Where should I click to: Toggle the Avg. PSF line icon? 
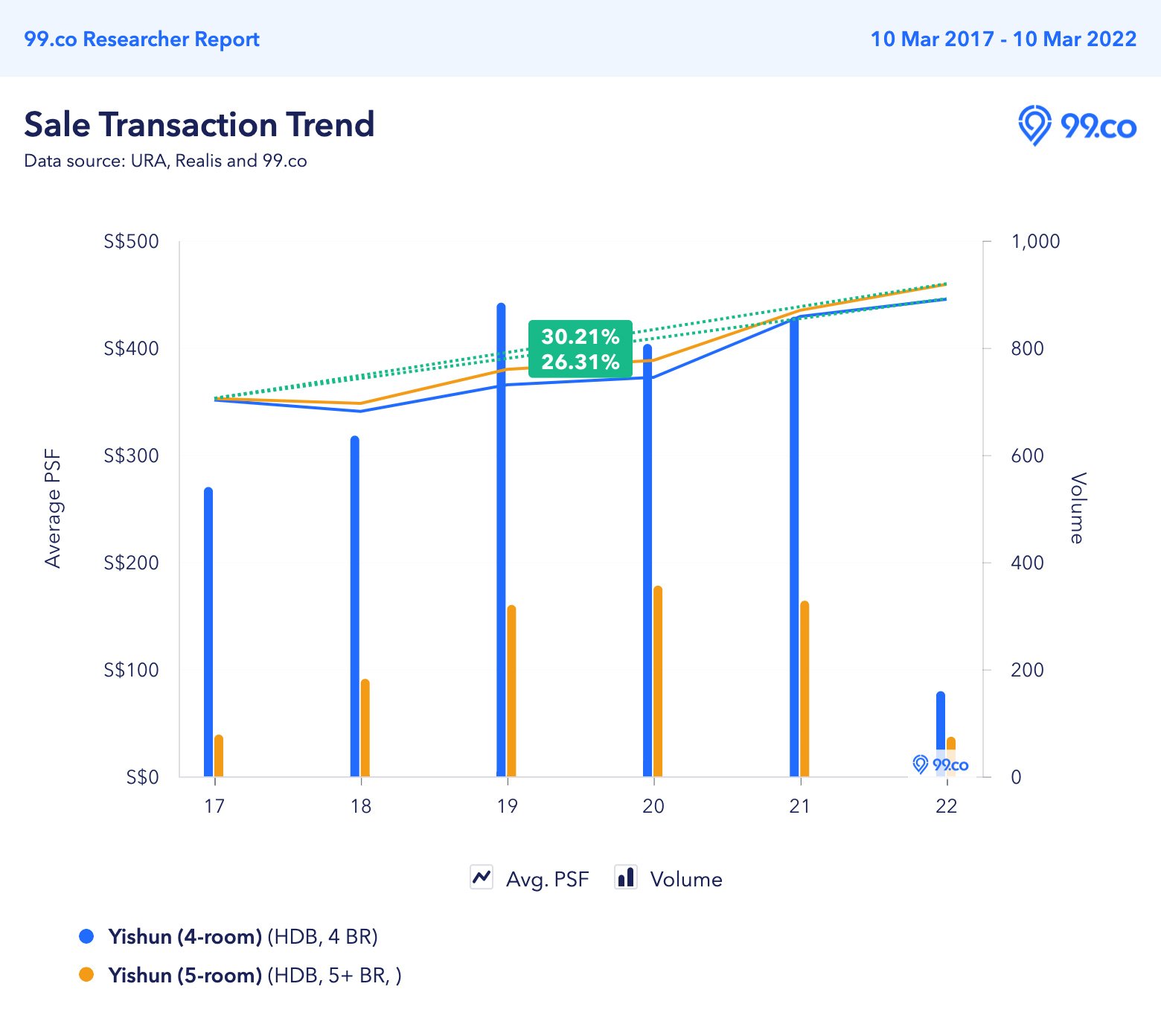tap(482, 877)
